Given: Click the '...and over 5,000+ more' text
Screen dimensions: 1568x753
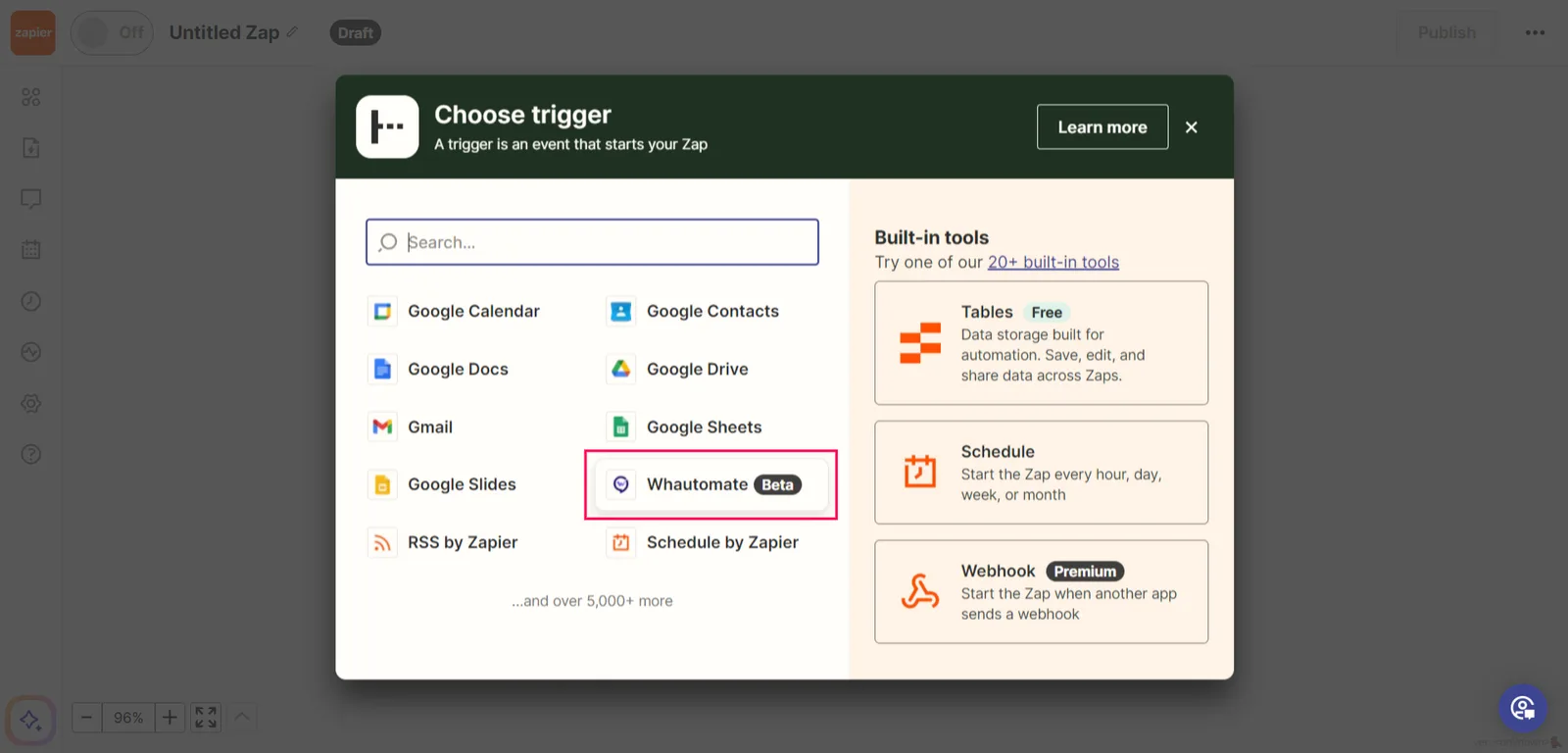Looking at the screenshot, I should [592, 601].
